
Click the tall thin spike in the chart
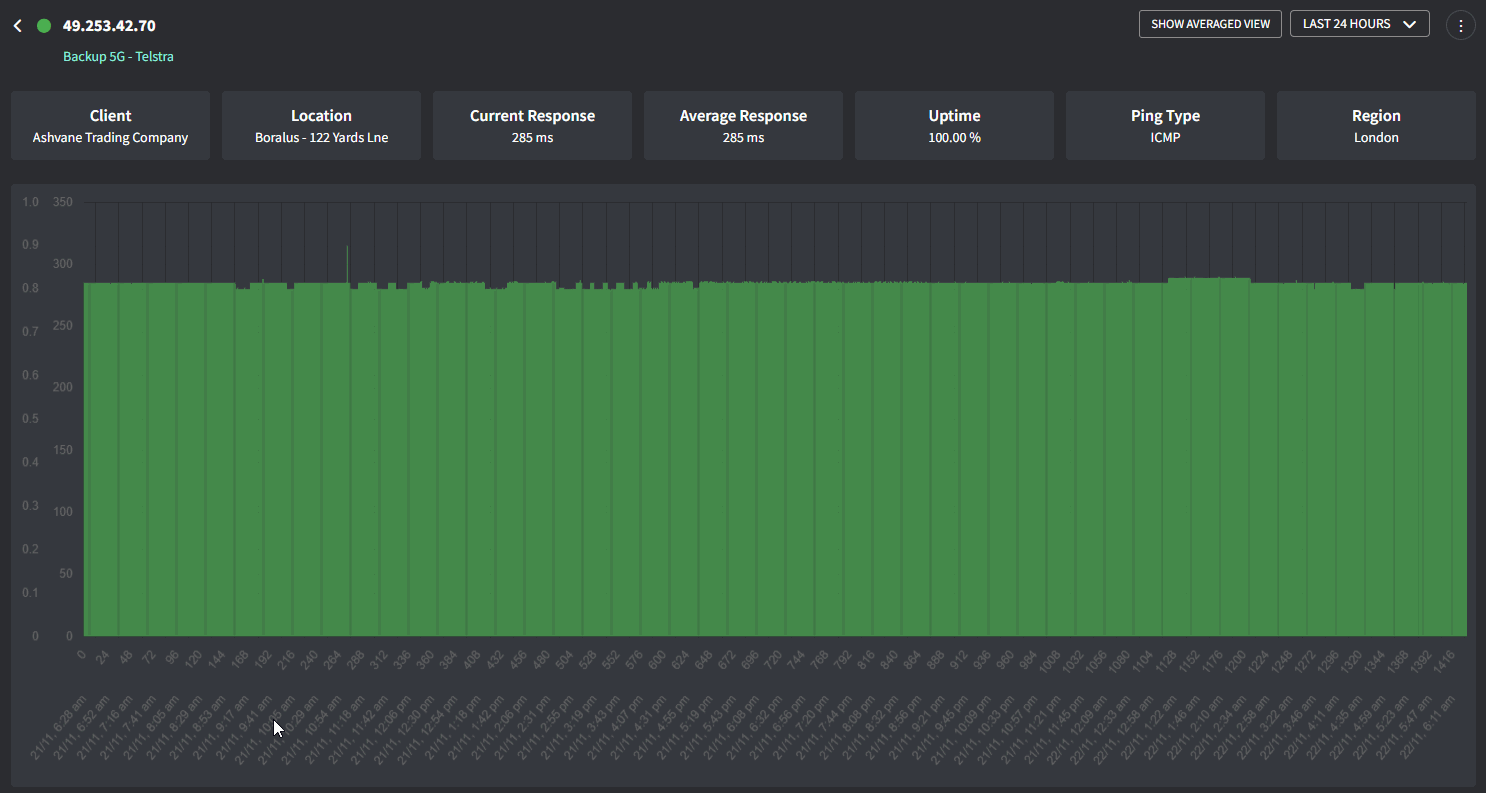(347, 262)
